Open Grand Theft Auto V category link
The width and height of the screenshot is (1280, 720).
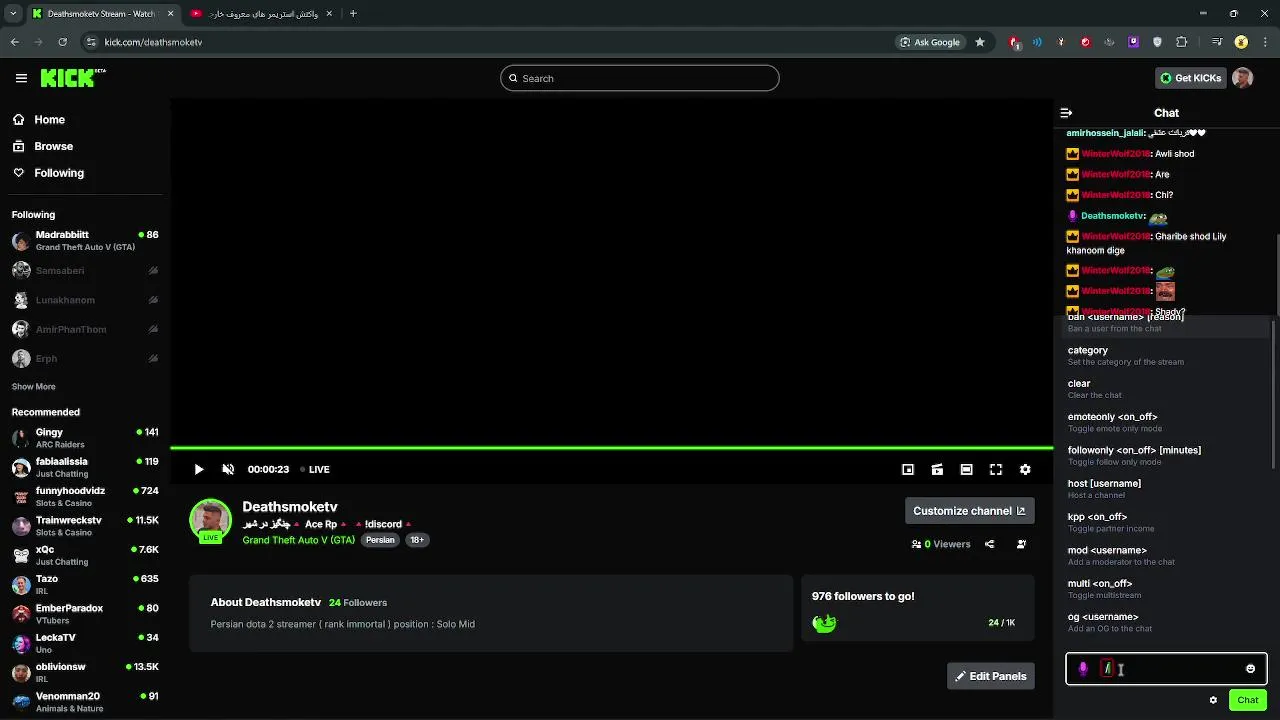[298, 540]
